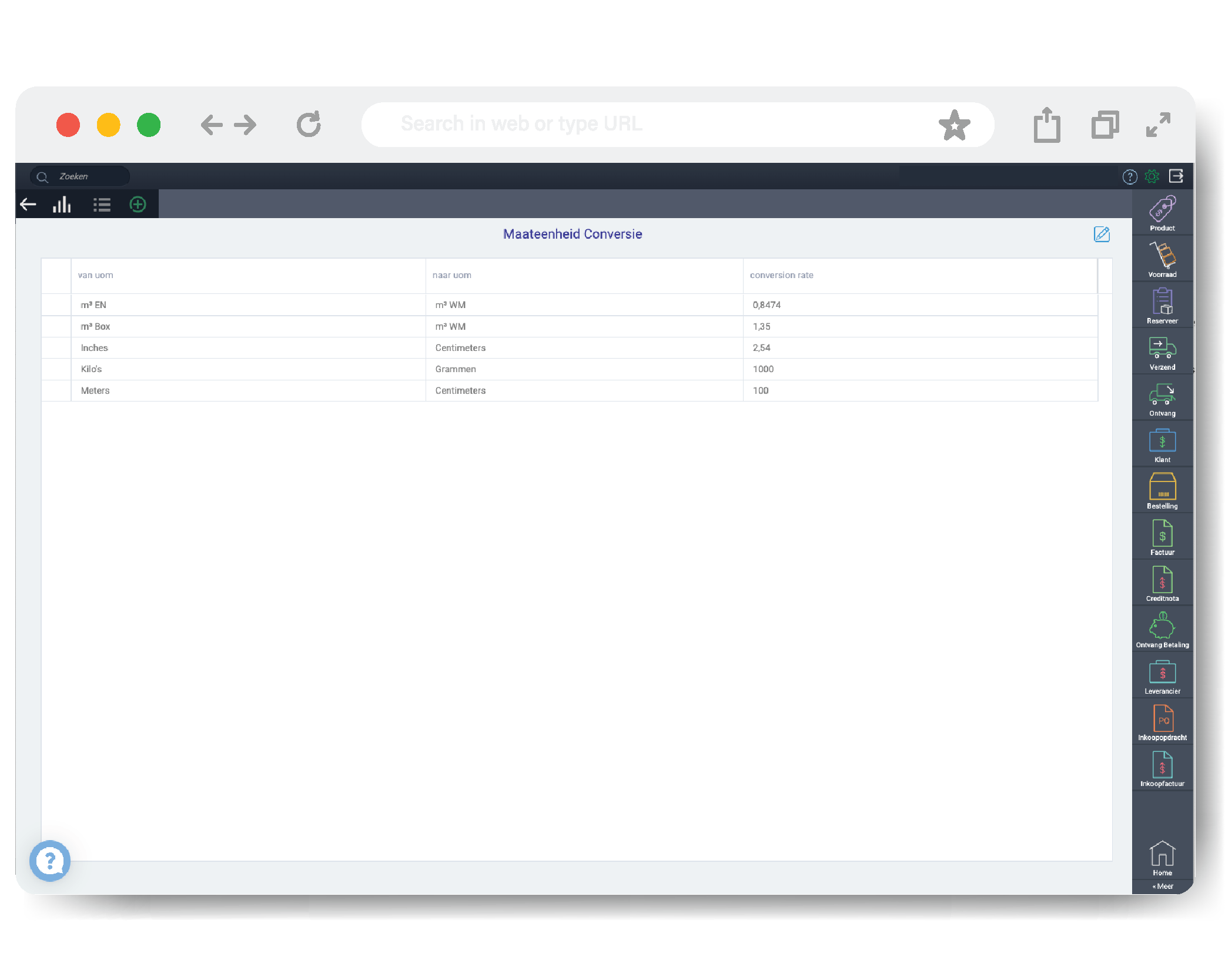Click the Zoeken search input field
The width and height of the screenshot is (1225, 980).
[x=82, y=177]
